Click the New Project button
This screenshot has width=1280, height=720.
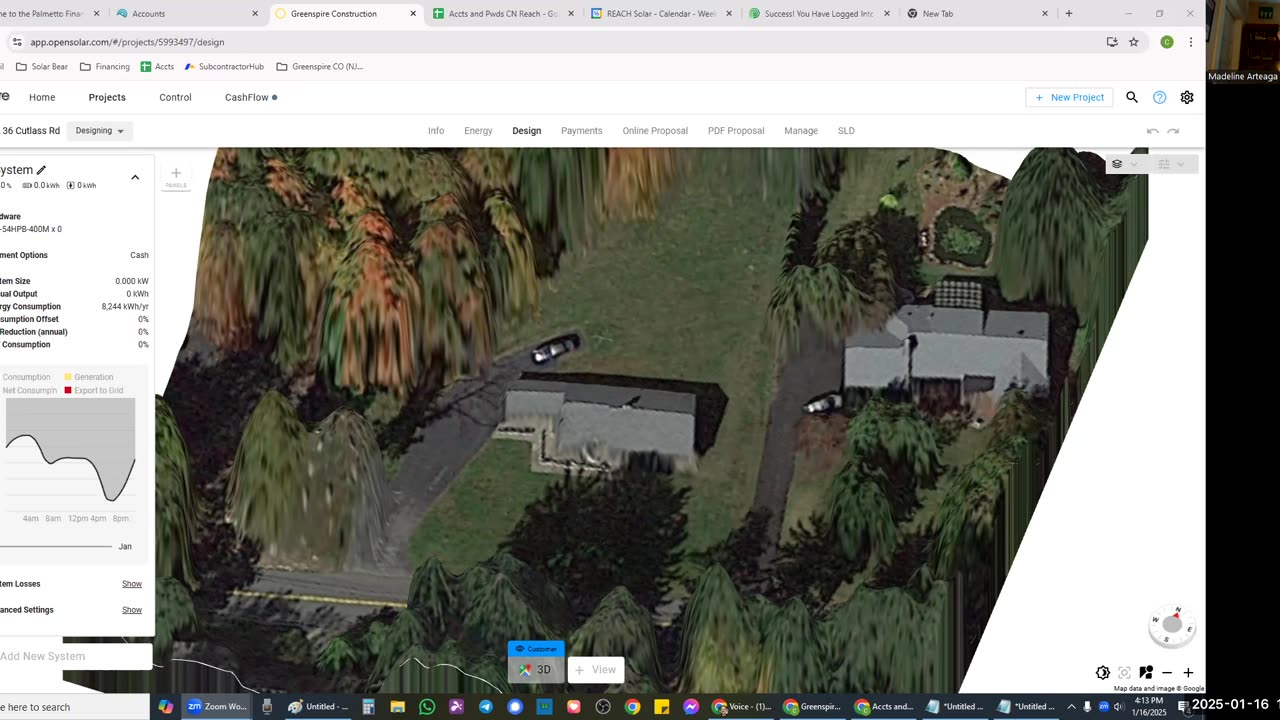point(1069,97)
